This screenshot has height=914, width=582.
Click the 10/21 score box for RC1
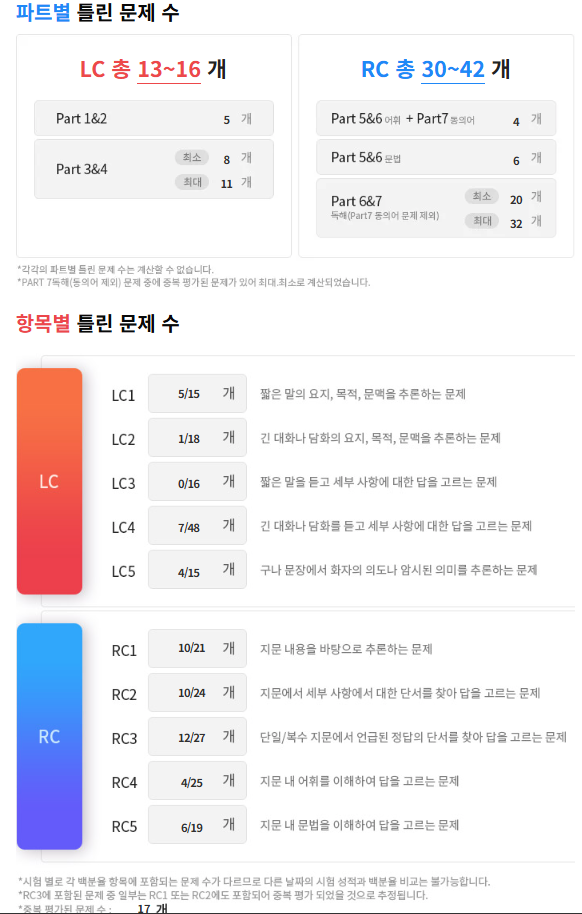pyautogui.click(x=197, y=648)
